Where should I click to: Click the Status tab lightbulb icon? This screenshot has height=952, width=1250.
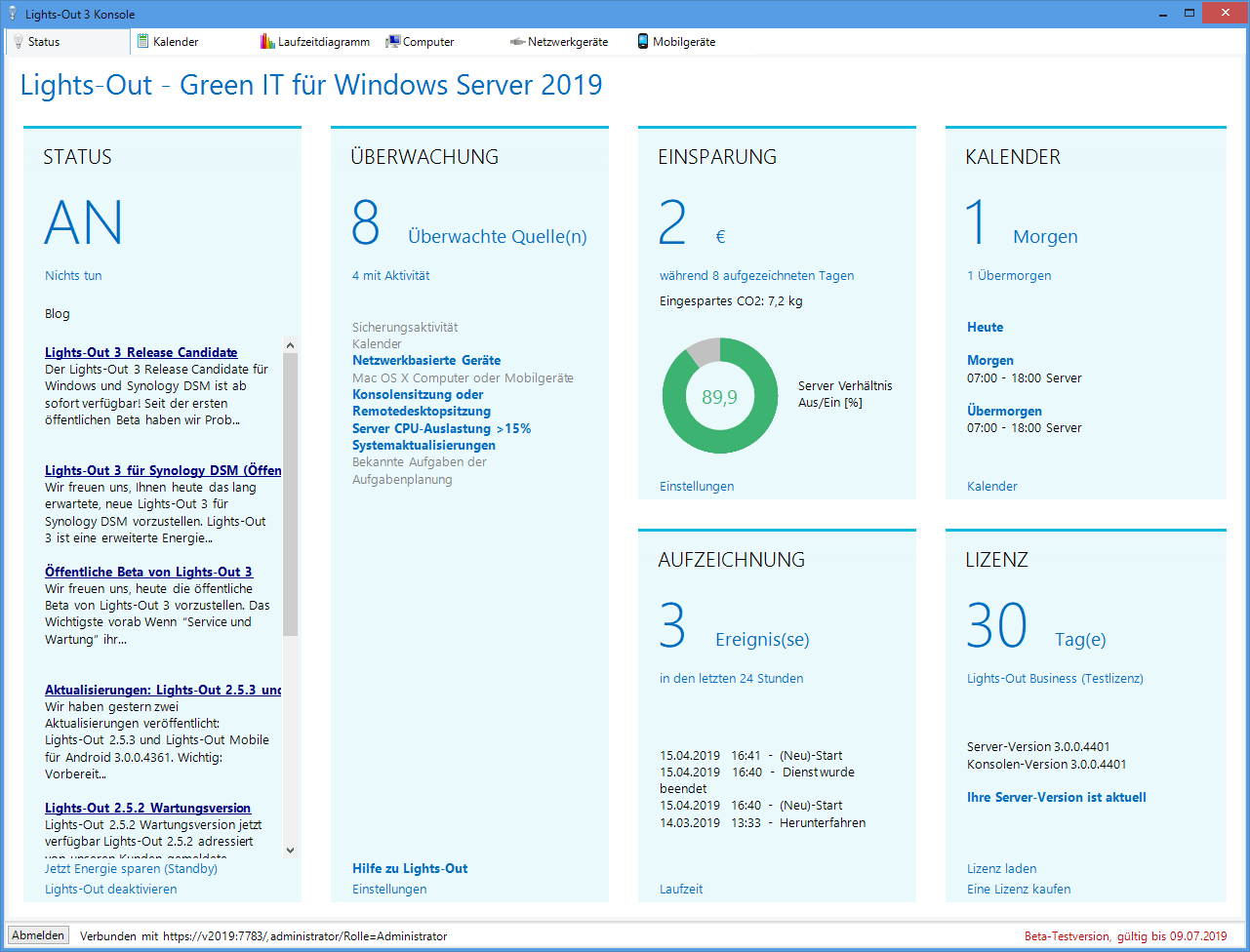(18, 42)
